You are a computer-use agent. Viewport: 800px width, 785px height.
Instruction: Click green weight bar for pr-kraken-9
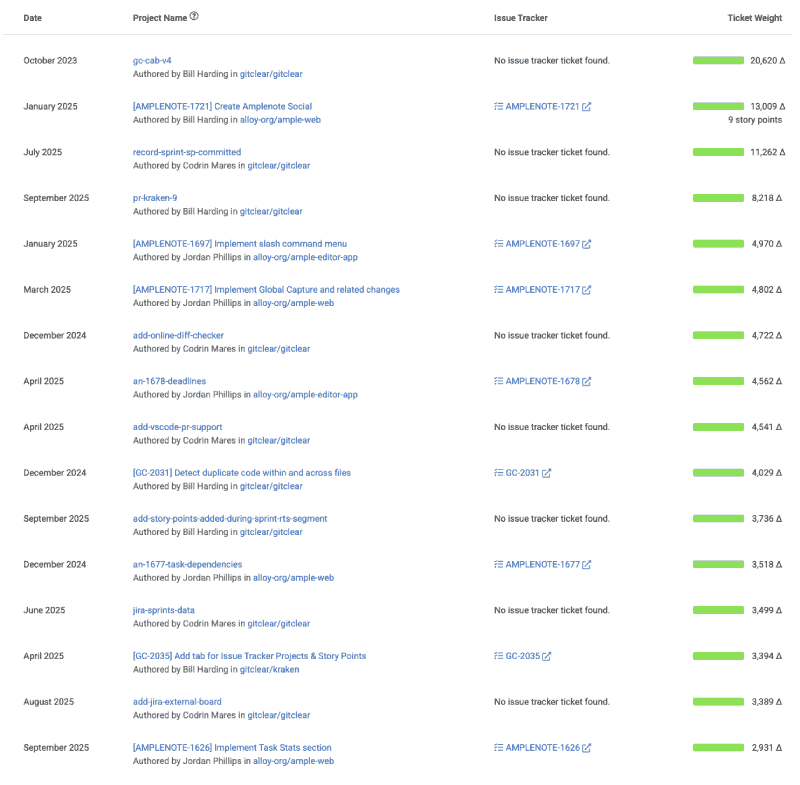tap(718, 198)
